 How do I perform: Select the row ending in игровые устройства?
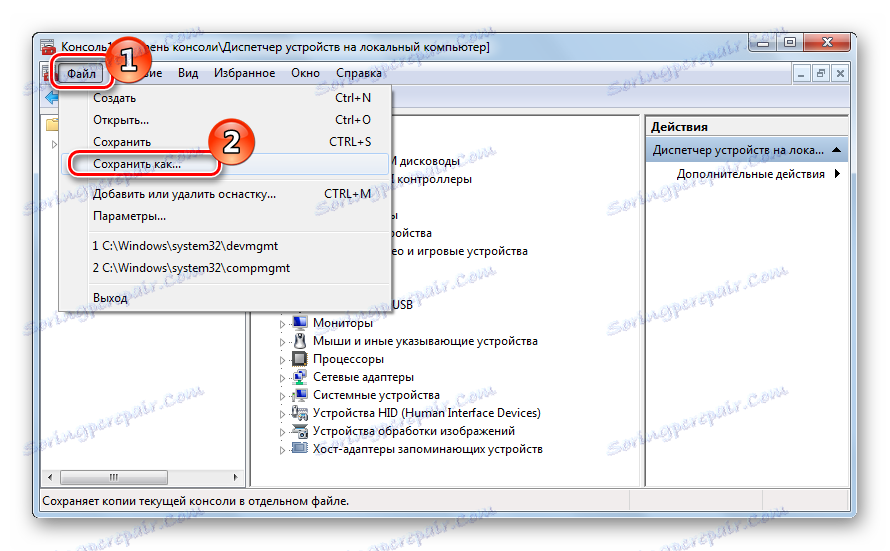(460, 251)
